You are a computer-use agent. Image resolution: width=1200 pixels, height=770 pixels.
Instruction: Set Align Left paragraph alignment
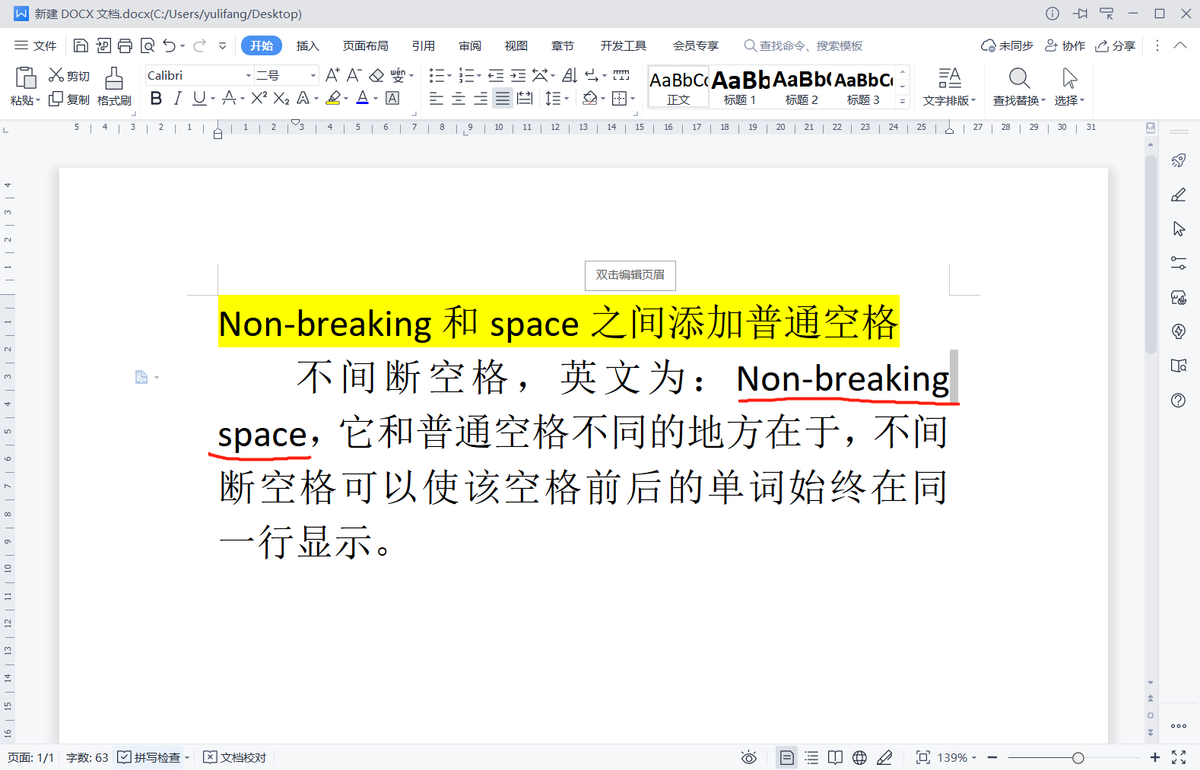pyautogui.click(x=436, y=98)
